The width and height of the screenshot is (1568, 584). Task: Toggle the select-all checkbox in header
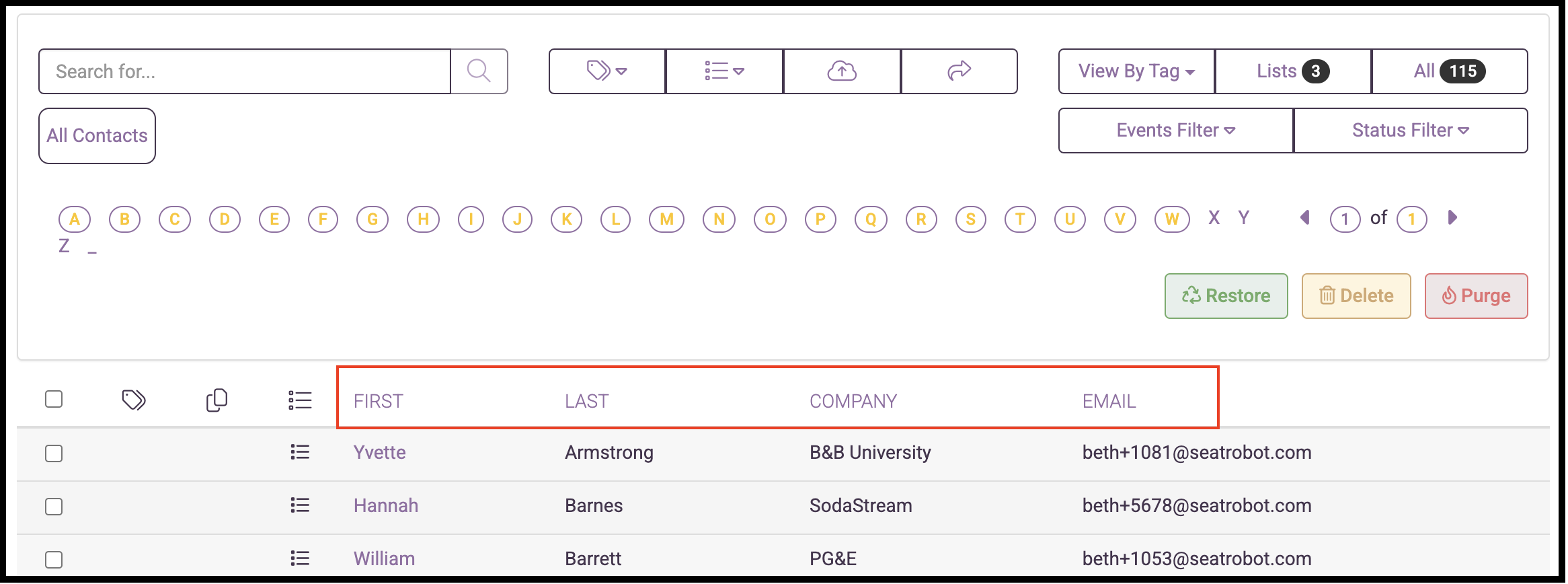click(54, 400)
